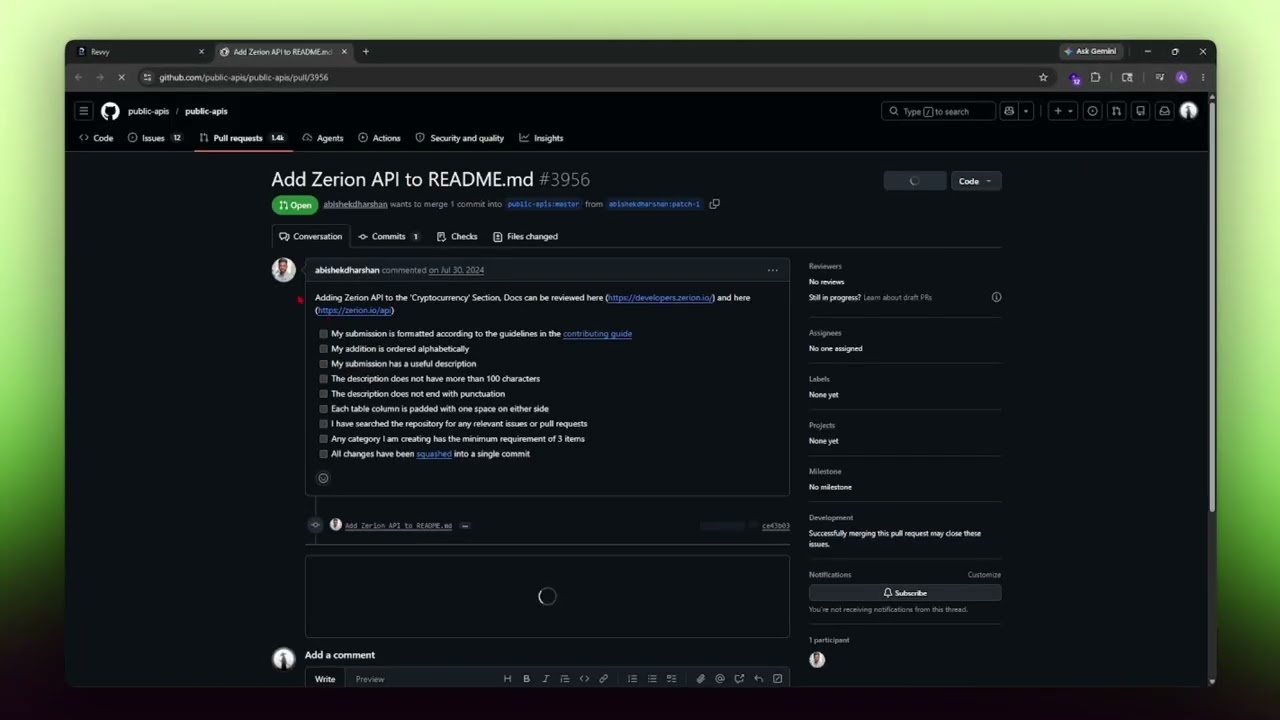Image resolution: width=1280 pixels, height=720 pixels.
Task: Check 'description does not end with punctuation'
Action: point(323,394)
